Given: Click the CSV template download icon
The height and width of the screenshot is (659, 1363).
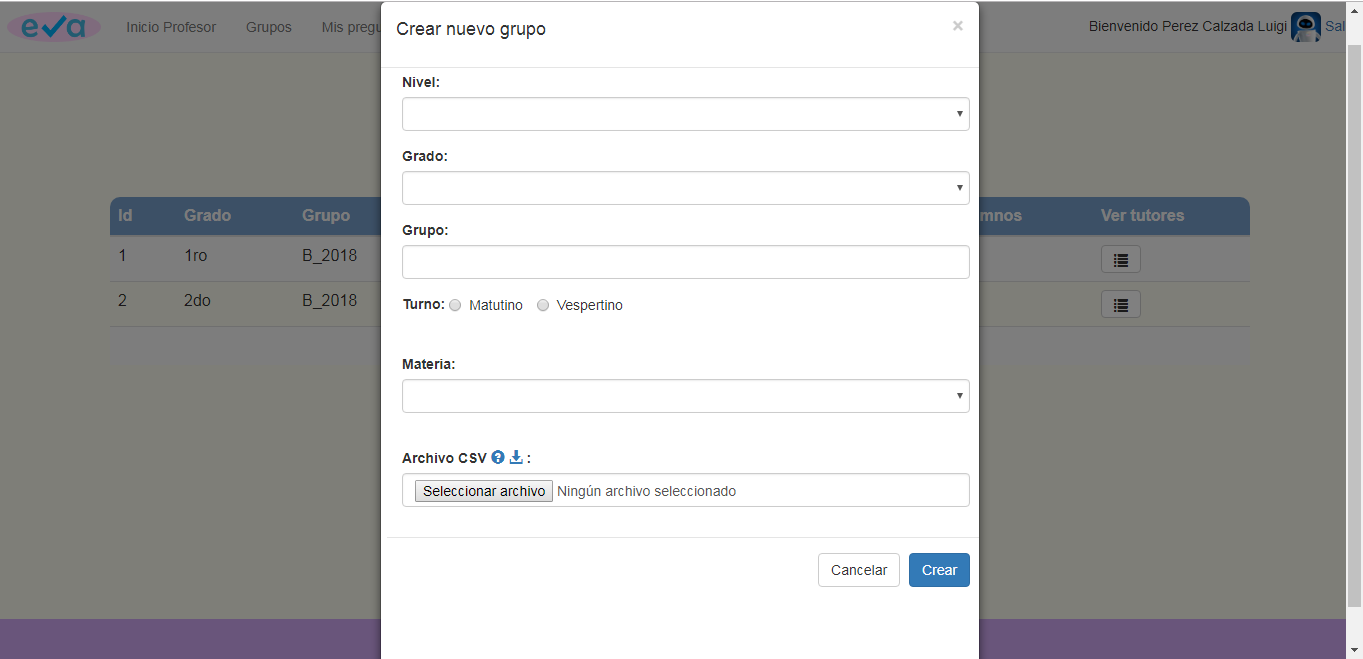Looking at the screenshot, I should (x=516, y=458).
